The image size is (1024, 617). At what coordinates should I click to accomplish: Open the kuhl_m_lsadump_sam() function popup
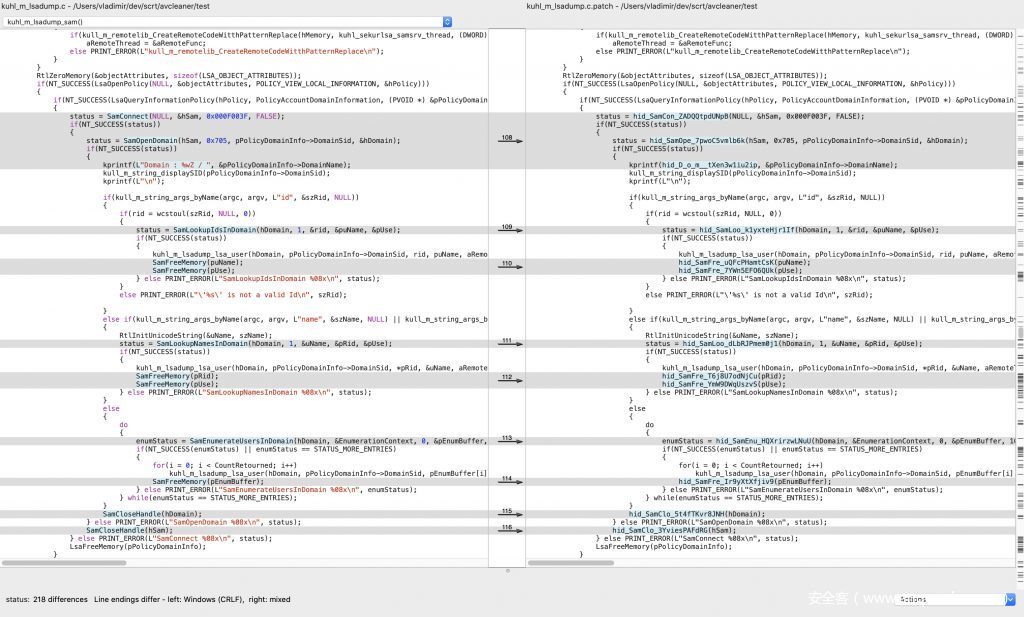pos(227,21)
